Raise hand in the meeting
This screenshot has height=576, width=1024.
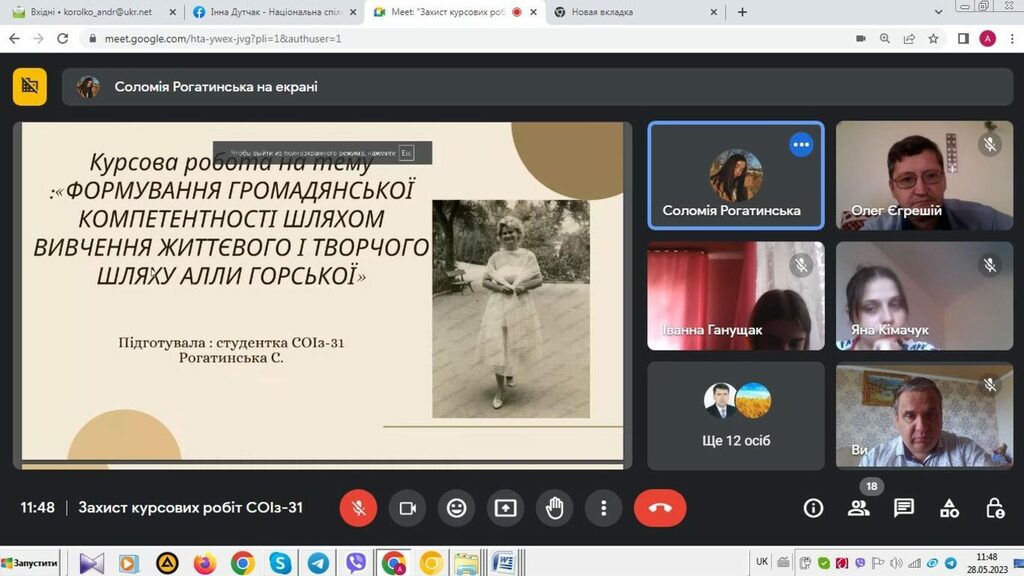coord(554,508)
